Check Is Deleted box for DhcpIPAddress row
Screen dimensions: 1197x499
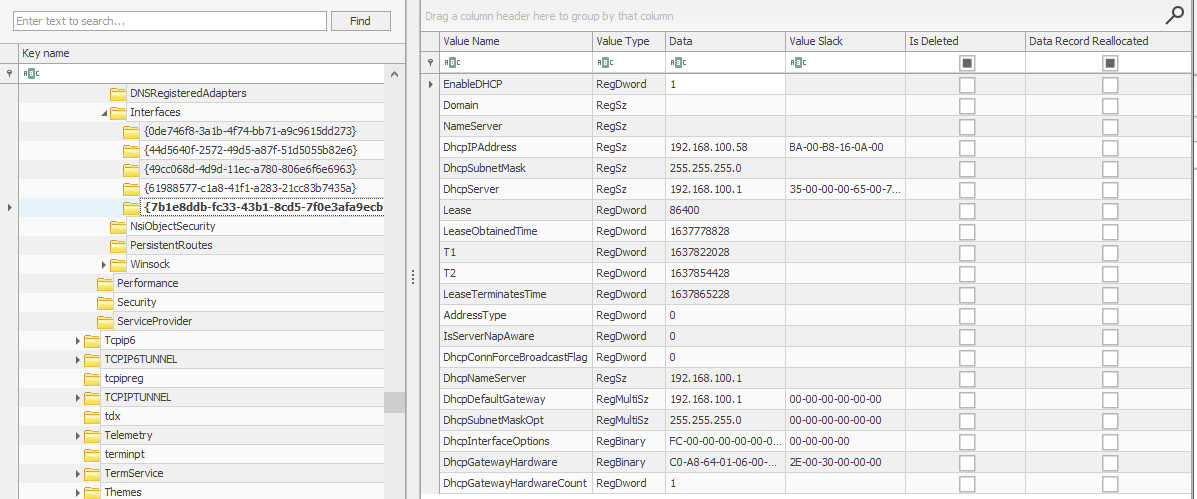tap(966, 147)
